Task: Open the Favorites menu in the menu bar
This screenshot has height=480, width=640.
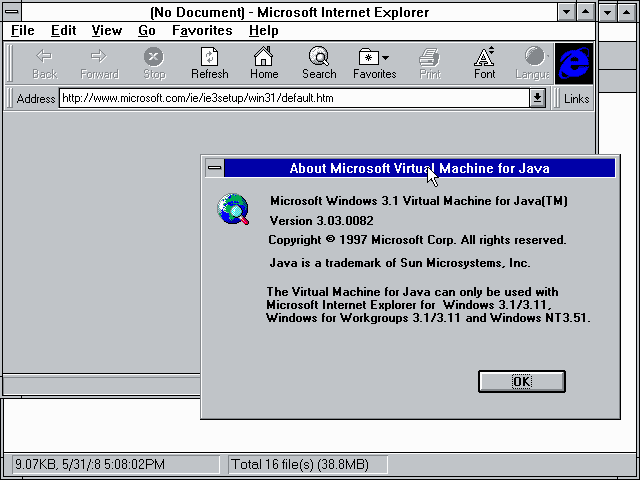Action: 202,31
